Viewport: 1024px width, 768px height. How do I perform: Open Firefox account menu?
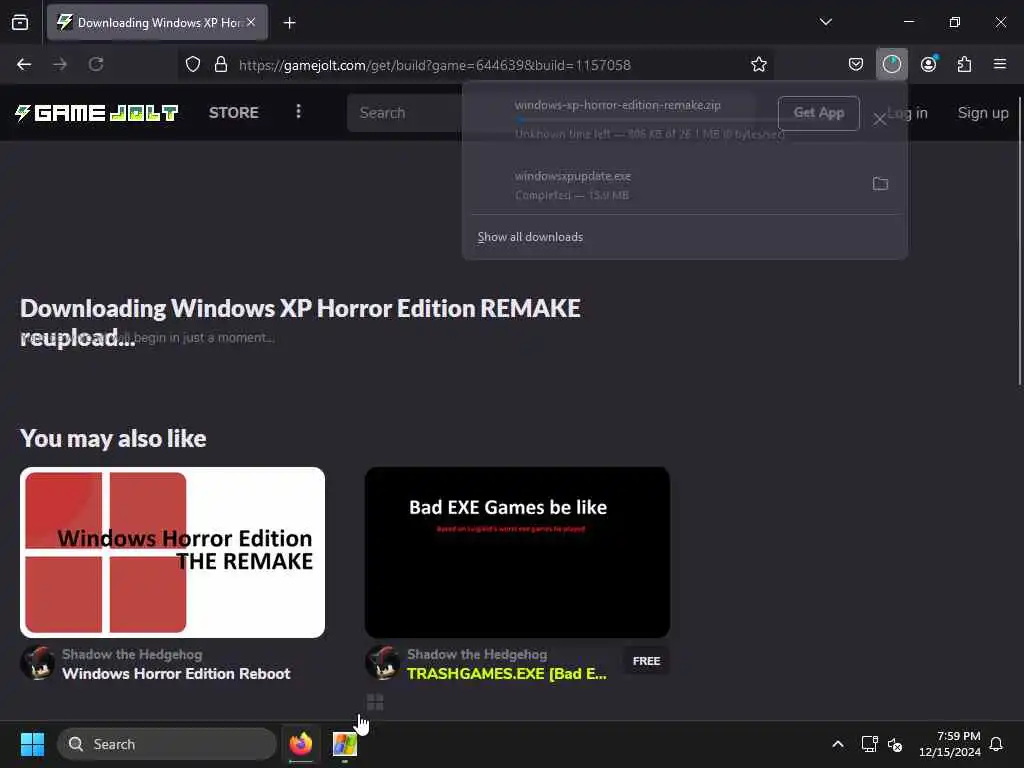point(928,64)
